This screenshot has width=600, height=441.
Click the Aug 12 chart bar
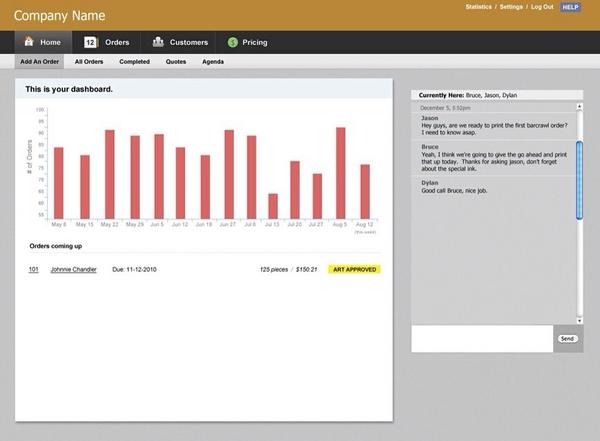[x=365, y=192]
